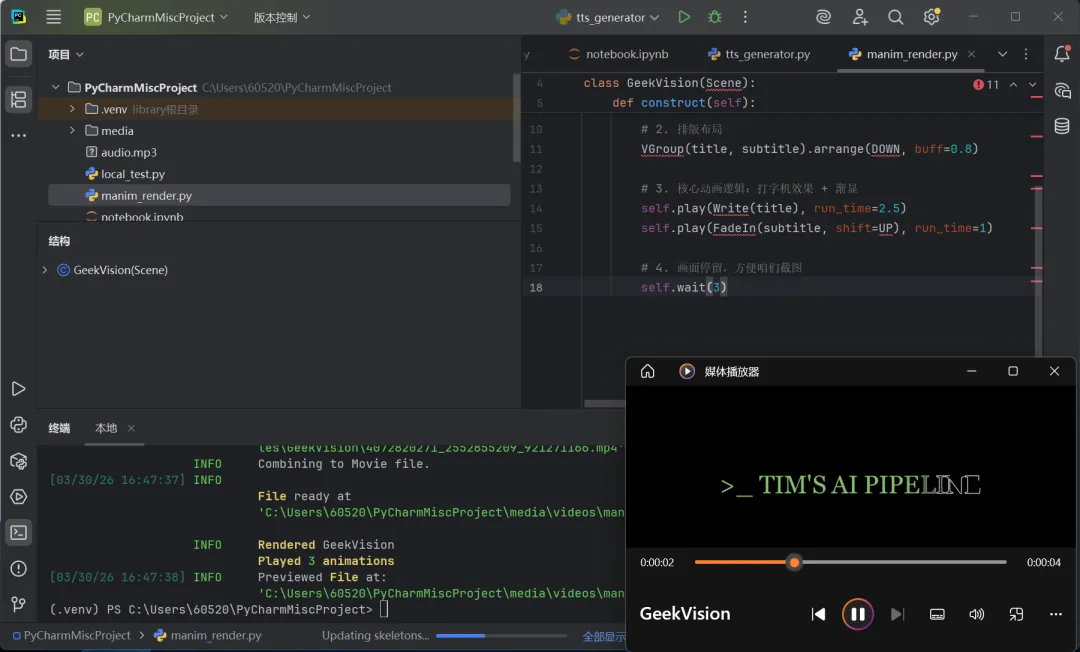The height and width of the screenshot is (652, 1080).
Task: Open the Code With Me add-user icon
Action: point(860,17)
